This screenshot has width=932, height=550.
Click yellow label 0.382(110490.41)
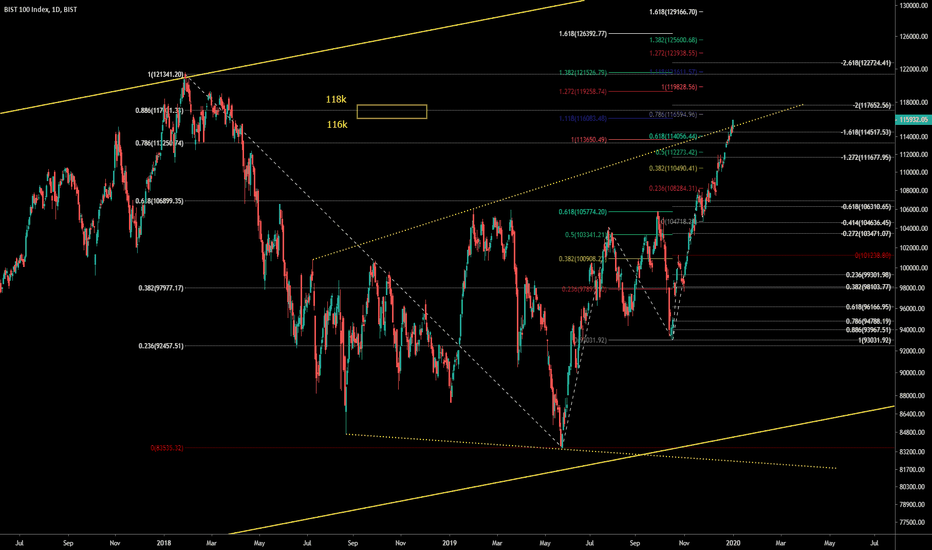pyautogui.click(x=673, y=168)
